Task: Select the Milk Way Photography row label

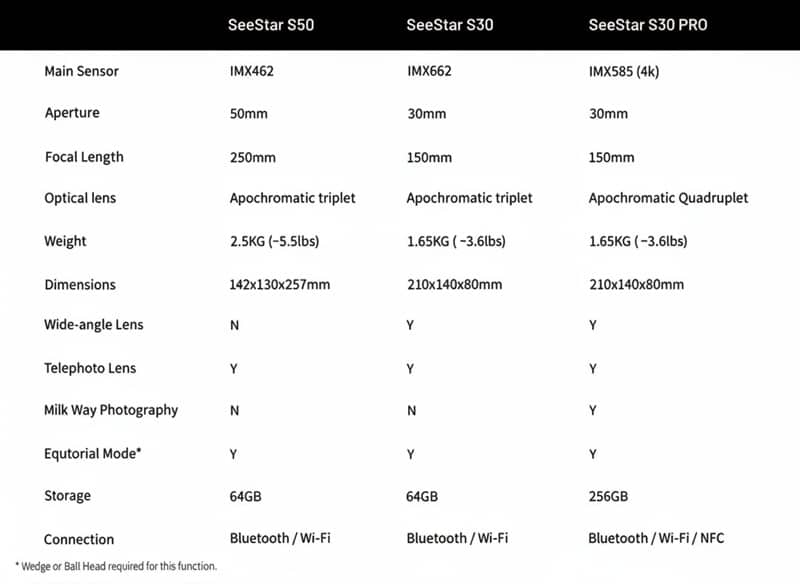Action: click(111, 410)
